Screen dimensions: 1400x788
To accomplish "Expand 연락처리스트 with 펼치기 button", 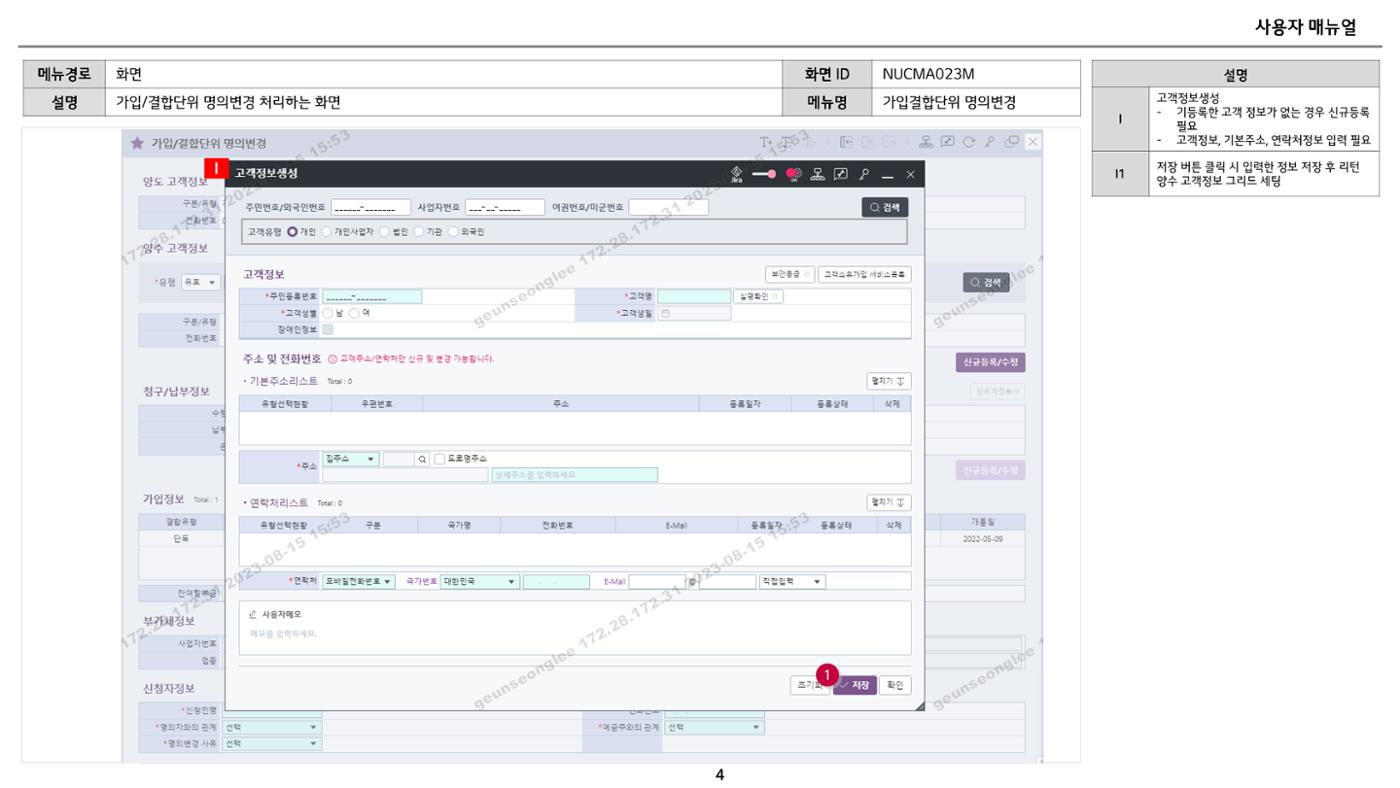I will 888,503.
